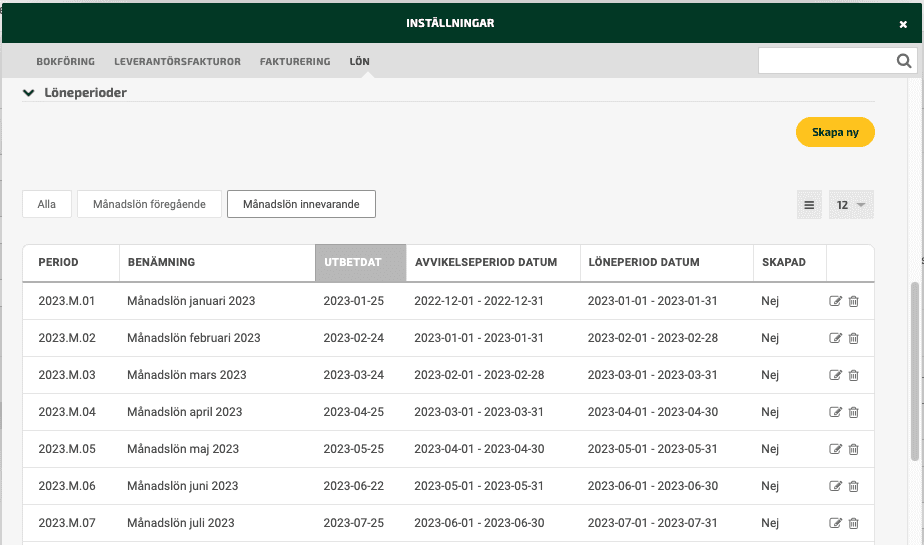This screenshot has width=924, height=545.
Task: Close the Inställningar dialog
Action: pyautogui.click(x=903, y=24)
